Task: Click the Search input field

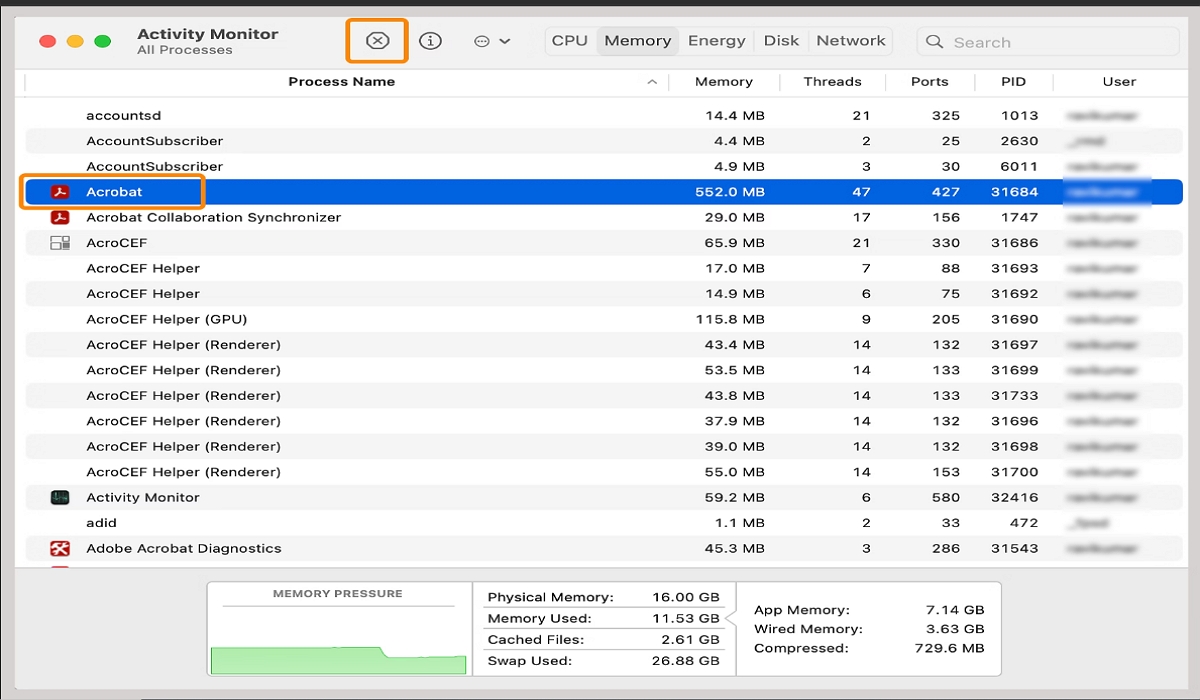Action: 1048,42
